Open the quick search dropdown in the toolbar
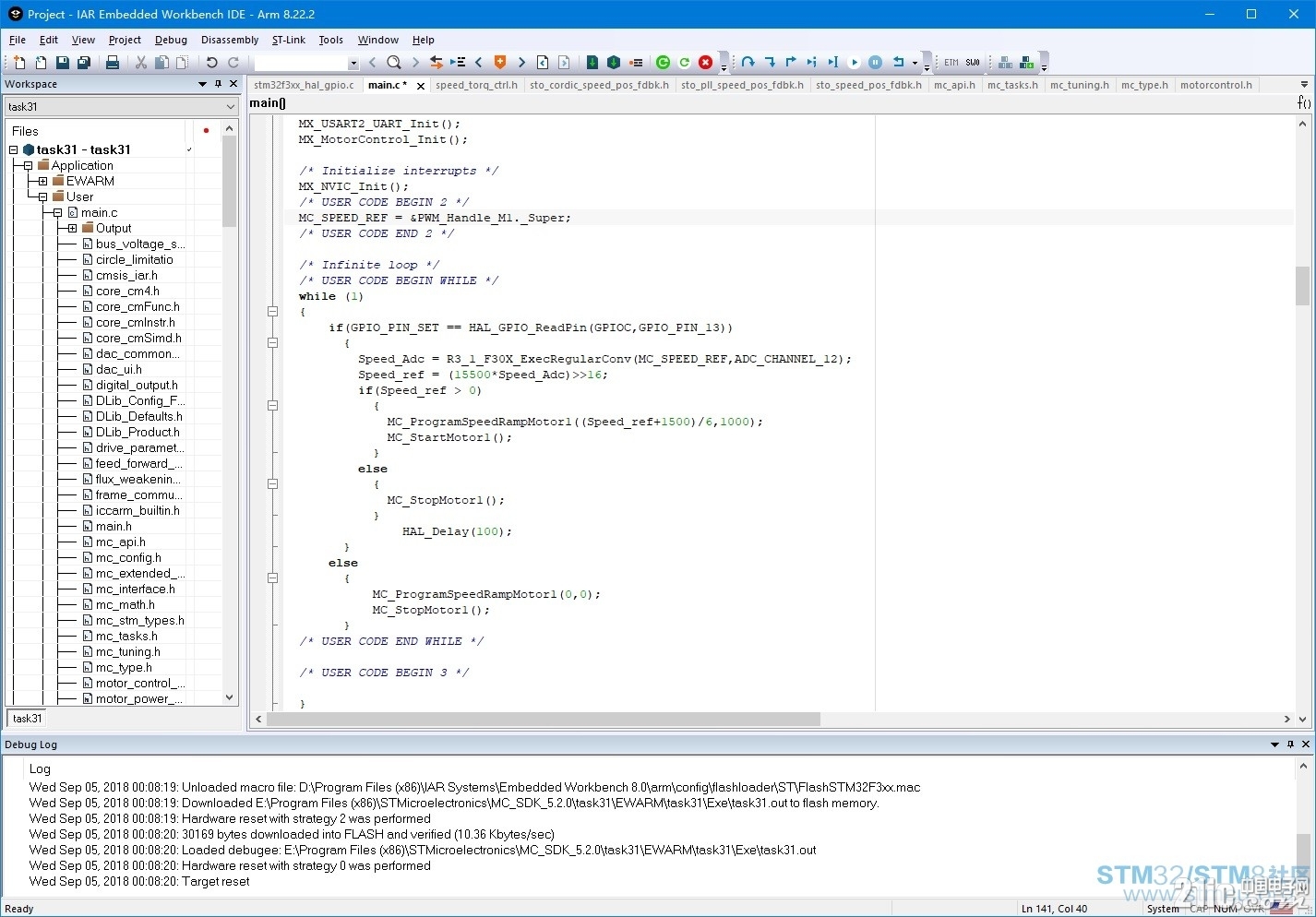Screen dimensions: 1316x917 [353, 63]
